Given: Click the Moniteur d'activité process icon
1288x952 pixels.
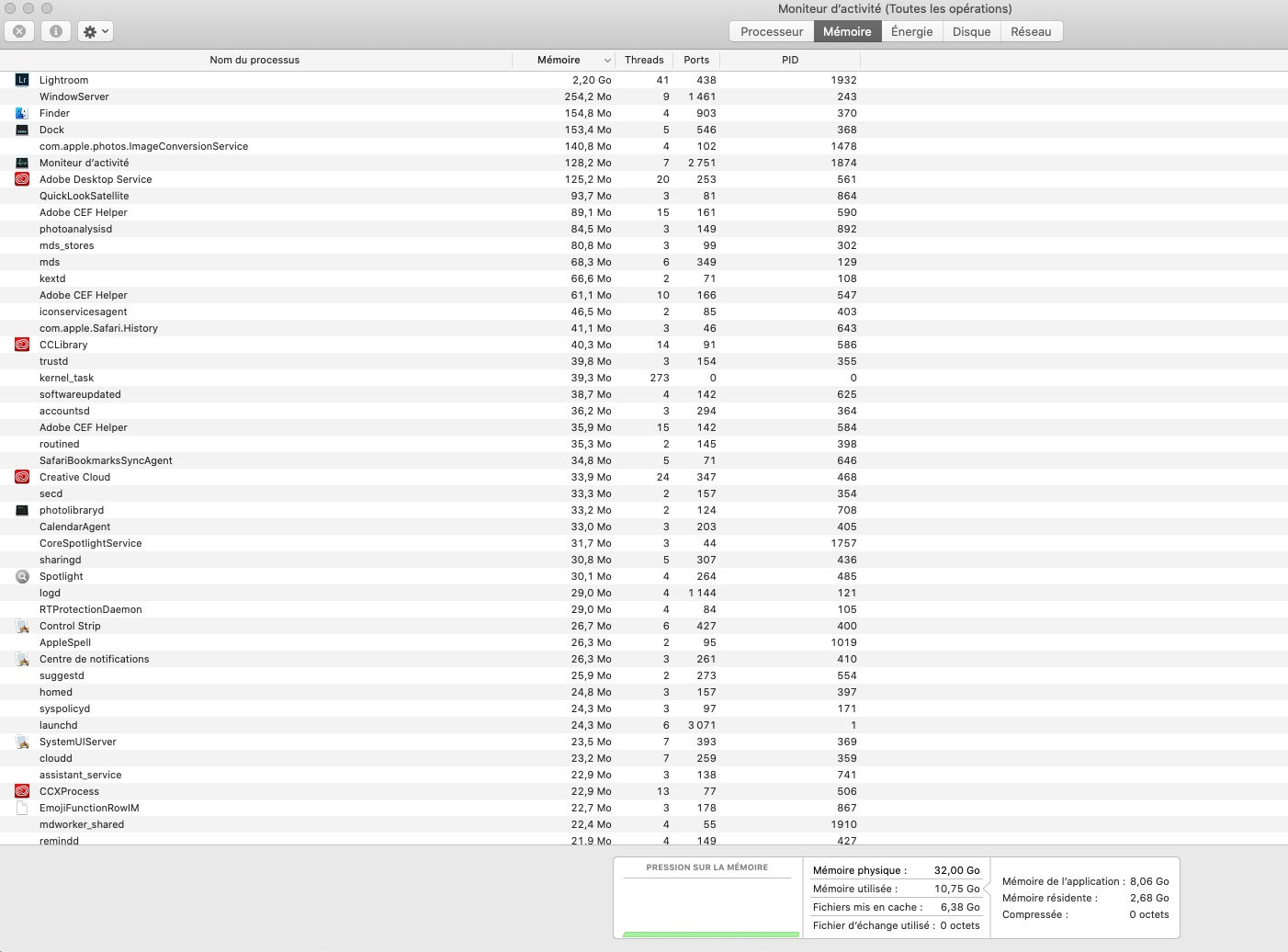Looking at the screenshot, I should click(x=22, y=163).
